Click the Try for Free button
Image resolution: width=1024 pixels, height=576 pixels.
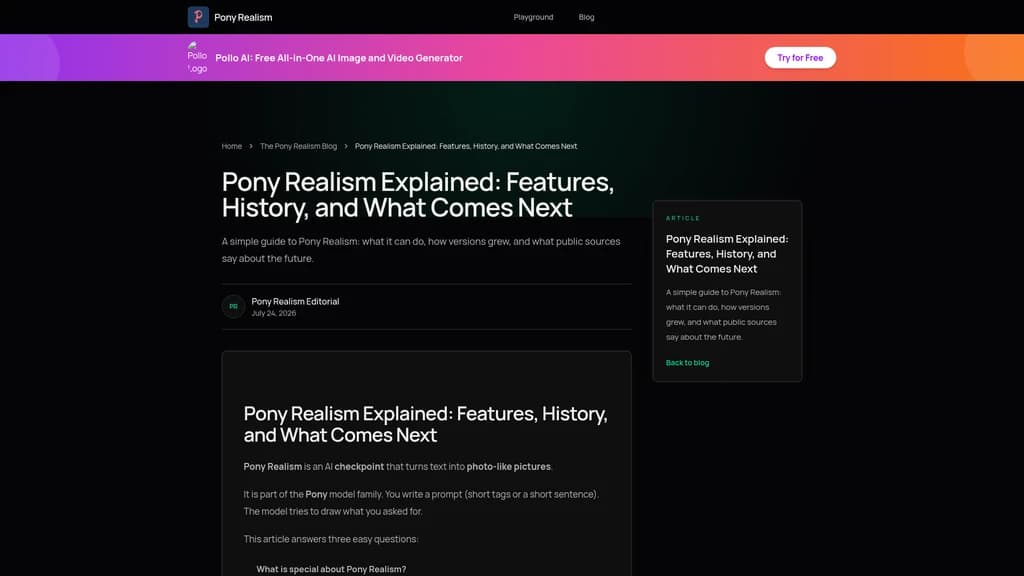click(x=800, y=57)
